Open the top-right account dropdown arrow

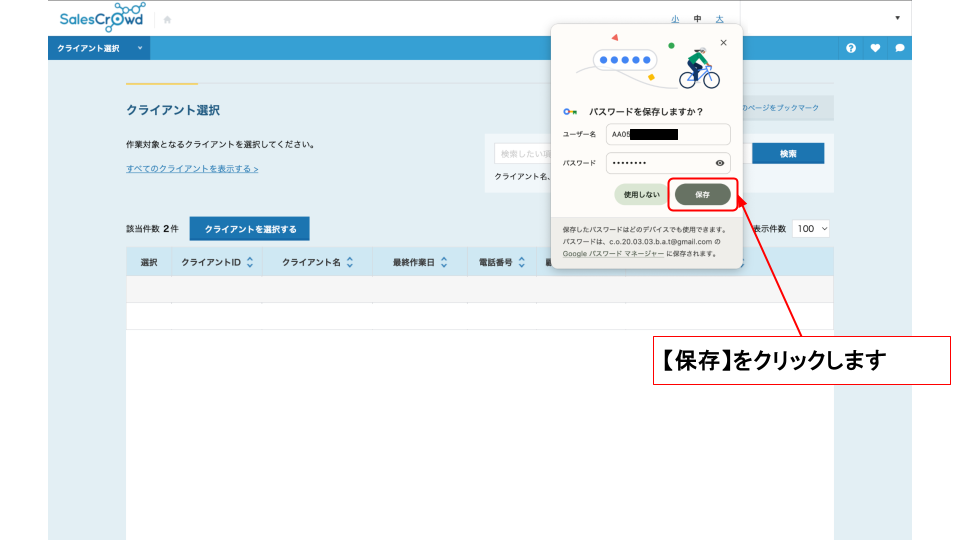coord(897,18)
